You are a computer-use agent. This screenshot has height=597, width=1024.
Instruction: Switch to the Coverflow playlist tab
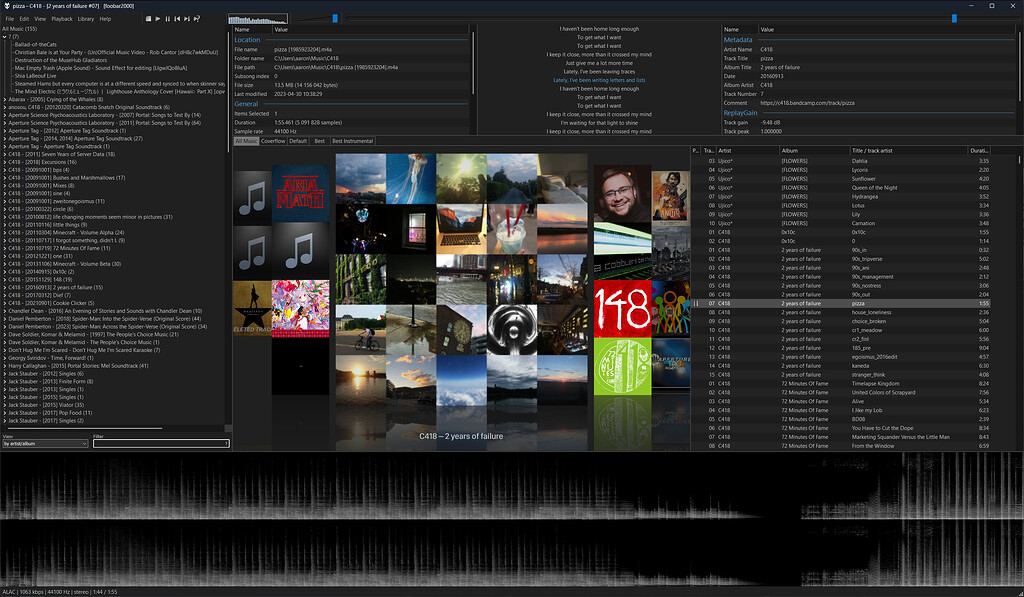273,141
